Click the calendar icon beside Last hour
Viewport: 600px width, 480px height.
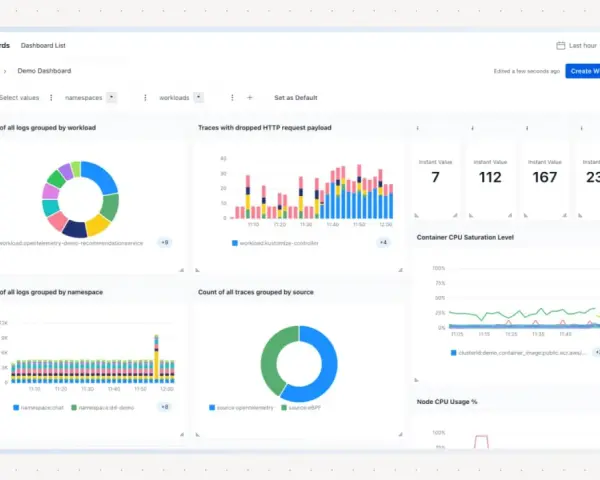pos(561,46)
